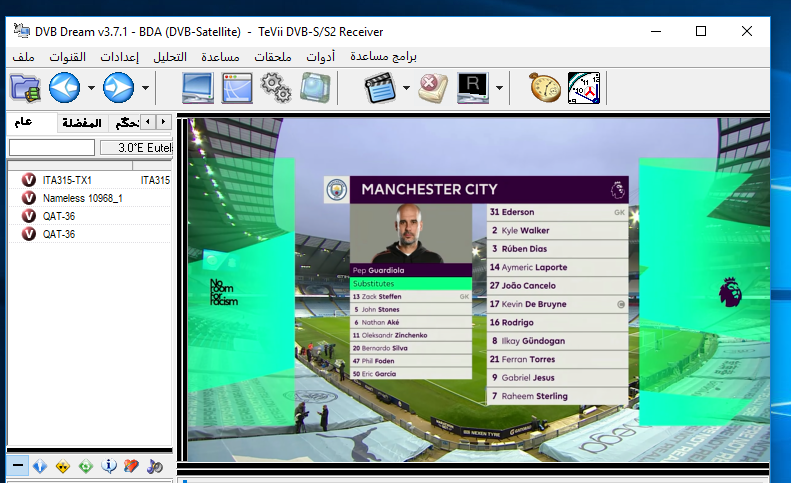
Task: Click the black screen R icon
Action: (473, 88)
